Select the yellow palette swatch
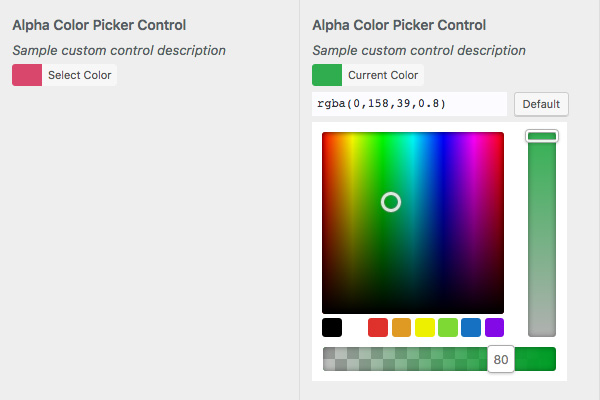The height and width of the screenshot is (400, 600). (x=425, y=327)
